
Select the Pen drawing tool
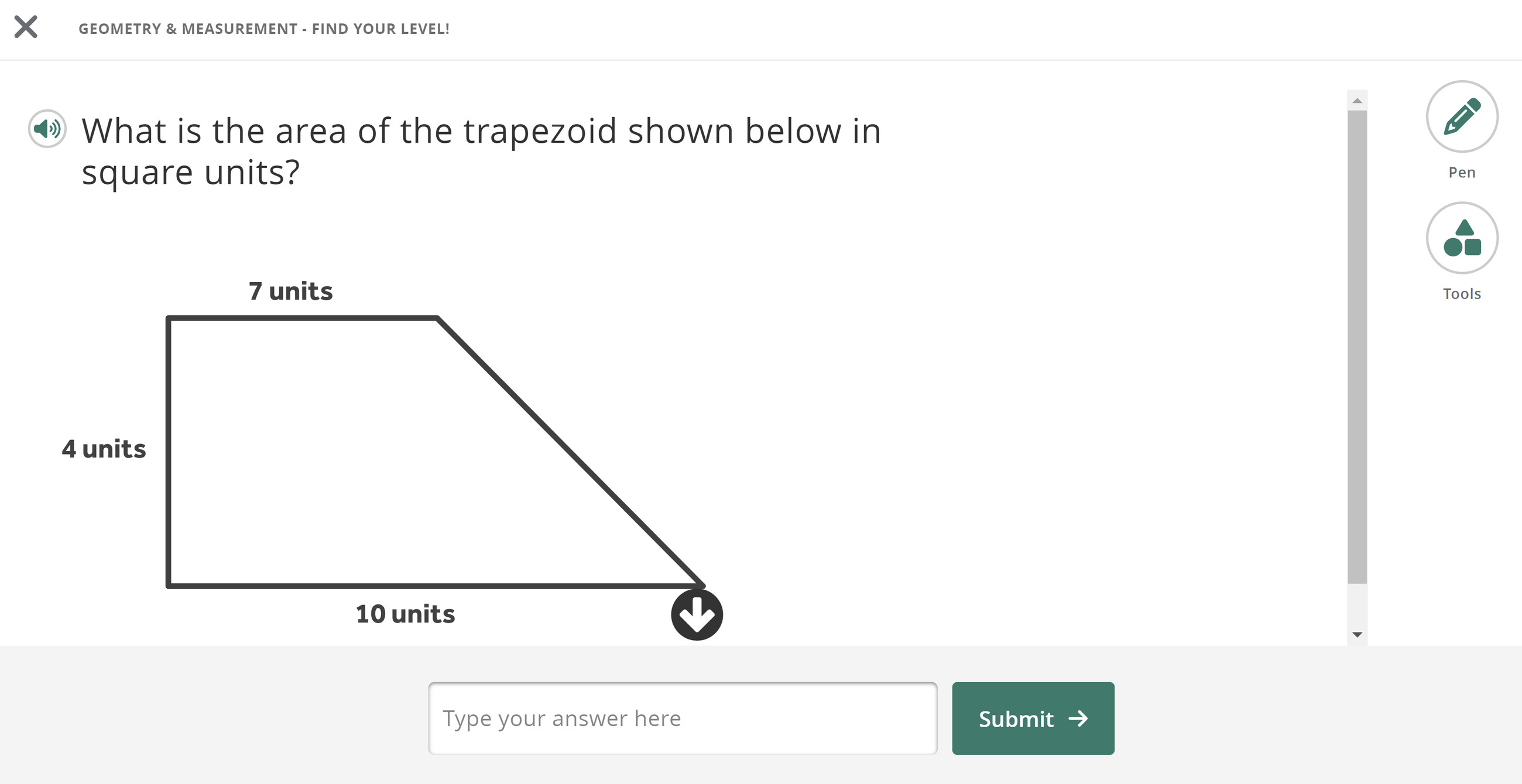1462,116
